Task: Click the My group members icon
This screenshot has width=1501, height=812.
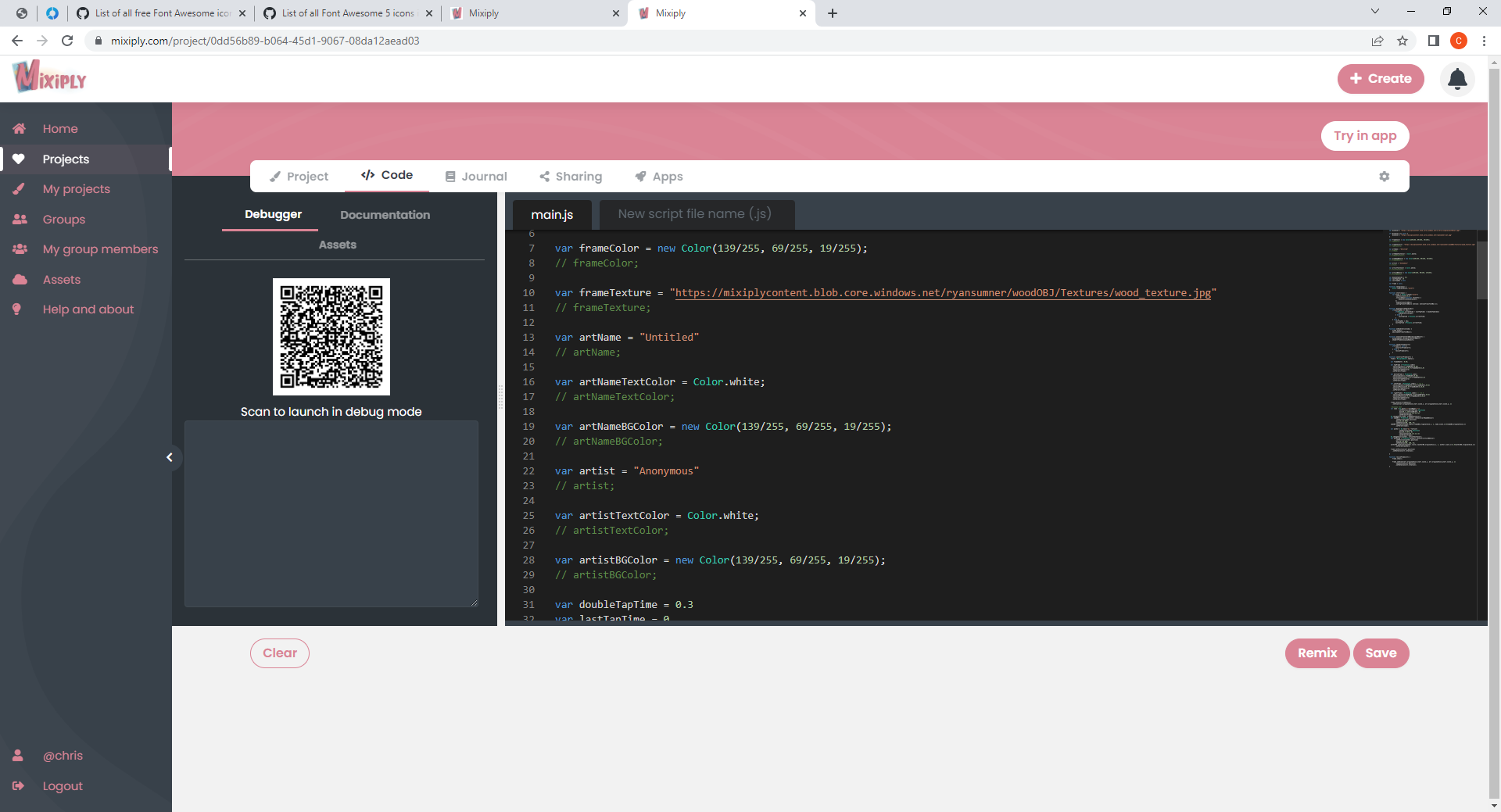Action: click(20, 249)
